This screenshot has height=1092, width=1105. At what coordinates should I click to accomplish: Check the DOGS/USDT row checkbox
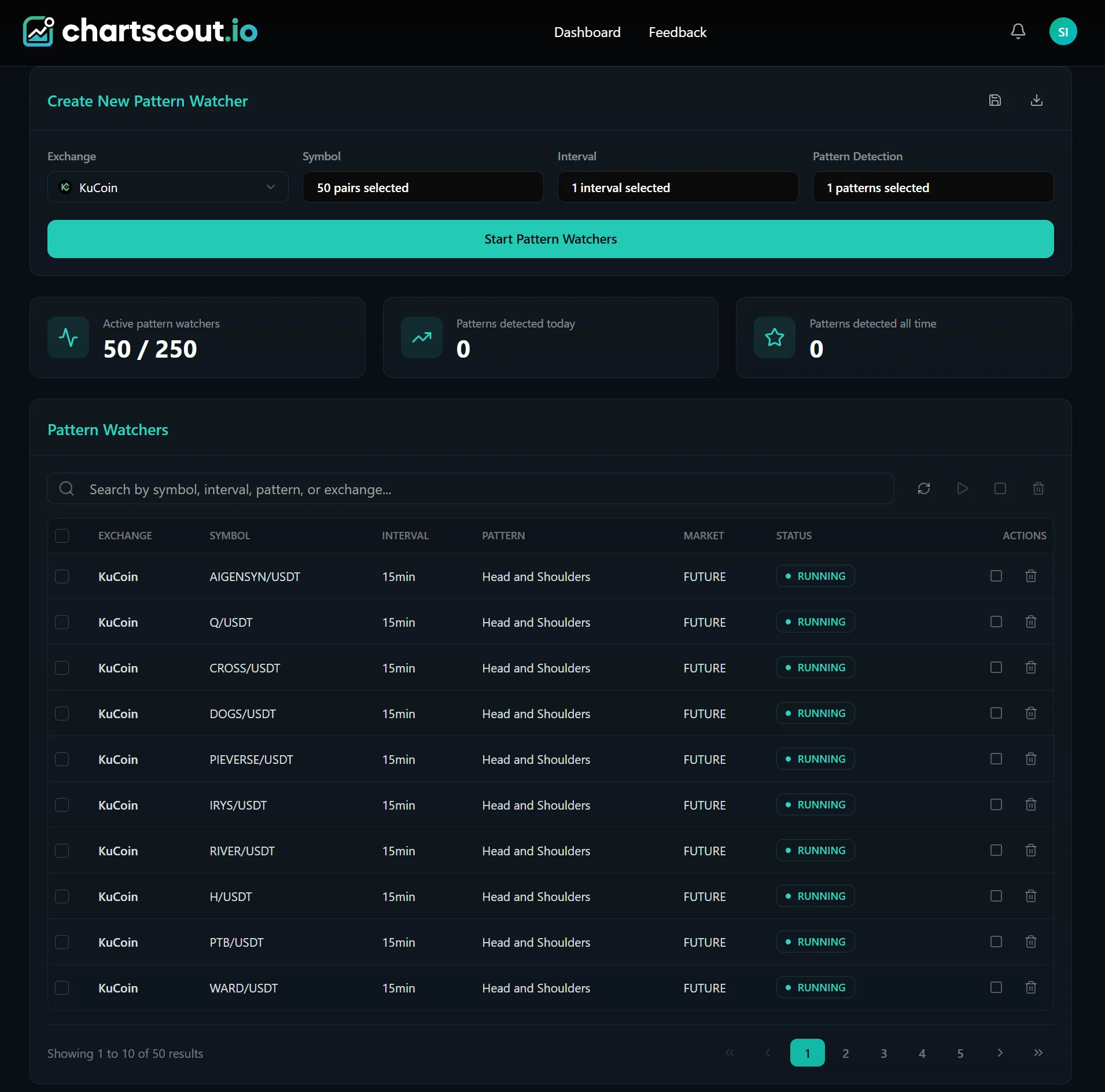coord(62,714)
